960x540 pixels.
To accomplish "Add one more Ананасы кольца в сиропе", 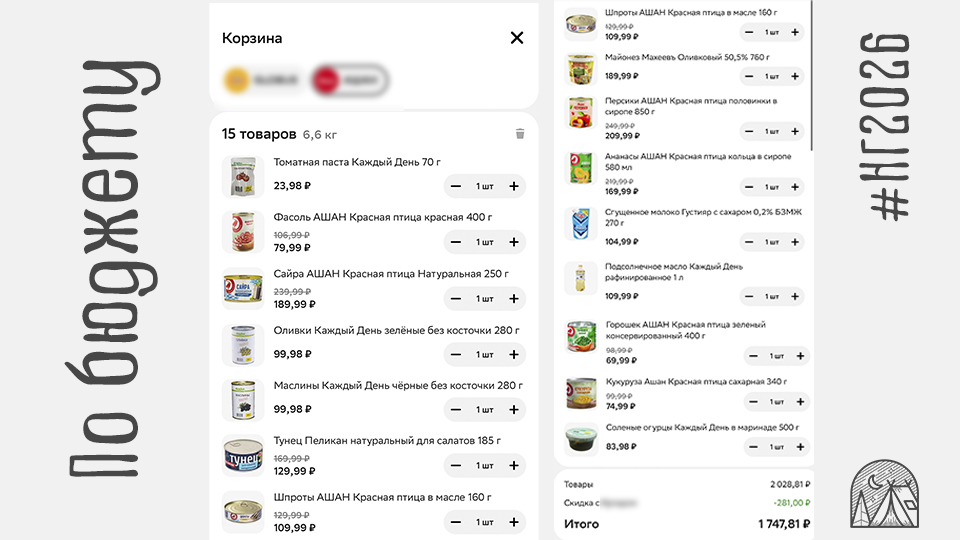I will [x=795, y=187].
